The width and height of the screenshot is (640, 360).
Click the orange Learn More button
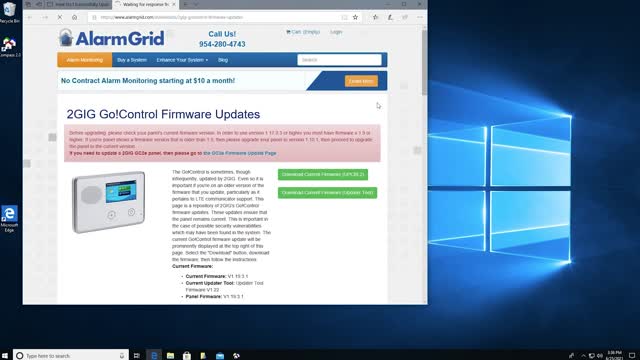361,81
